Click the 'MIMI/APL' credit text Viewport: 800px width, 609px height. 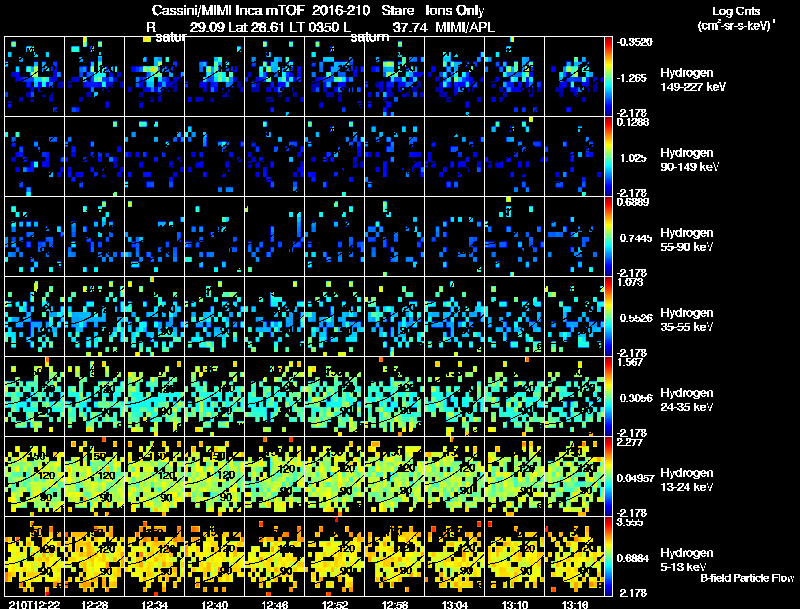tap(465, 27)
